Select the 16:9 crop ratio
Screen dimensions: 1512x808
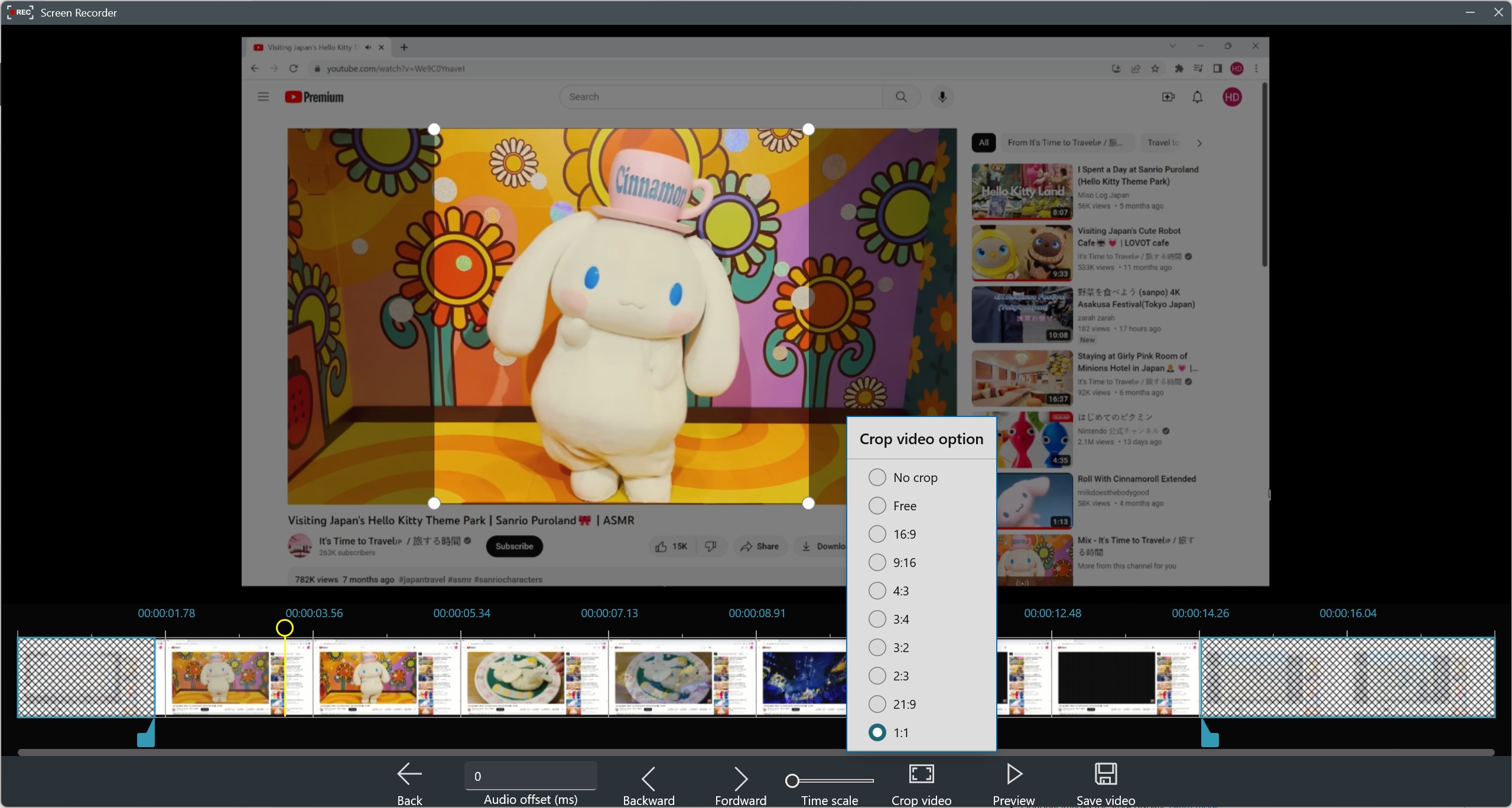[876, 533]
